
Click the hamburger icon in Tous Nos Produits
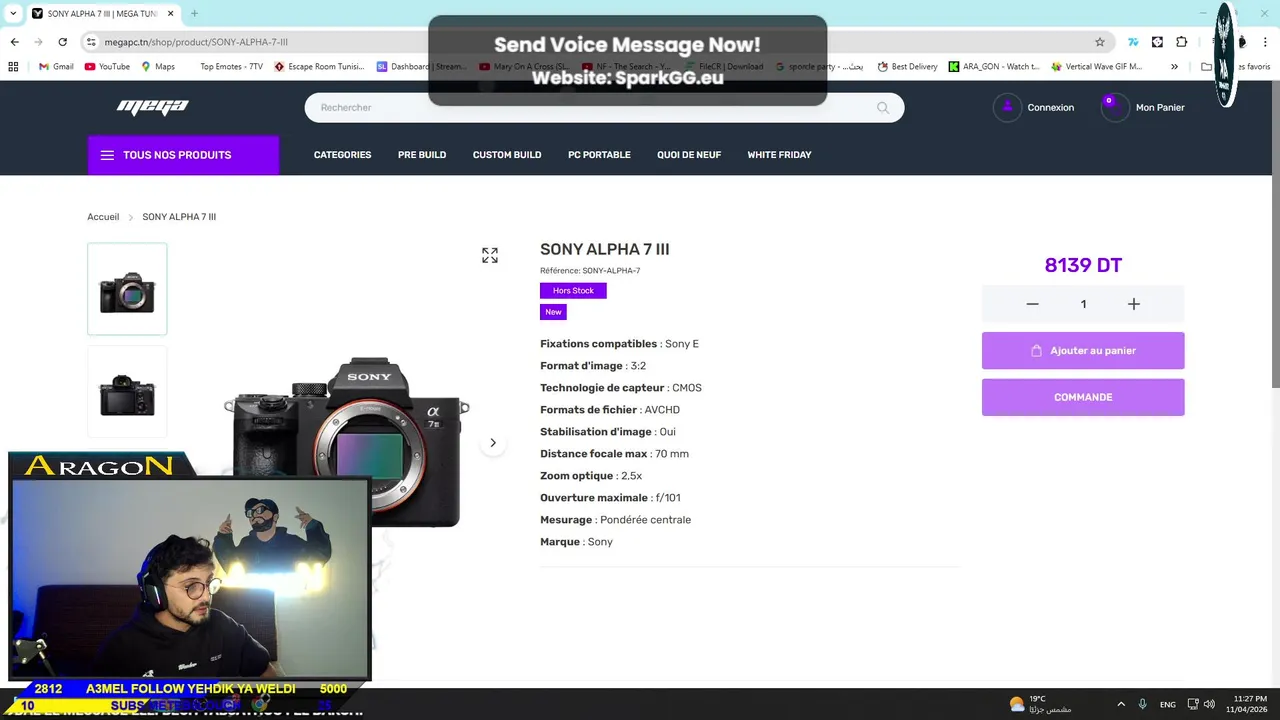[107, 155]
